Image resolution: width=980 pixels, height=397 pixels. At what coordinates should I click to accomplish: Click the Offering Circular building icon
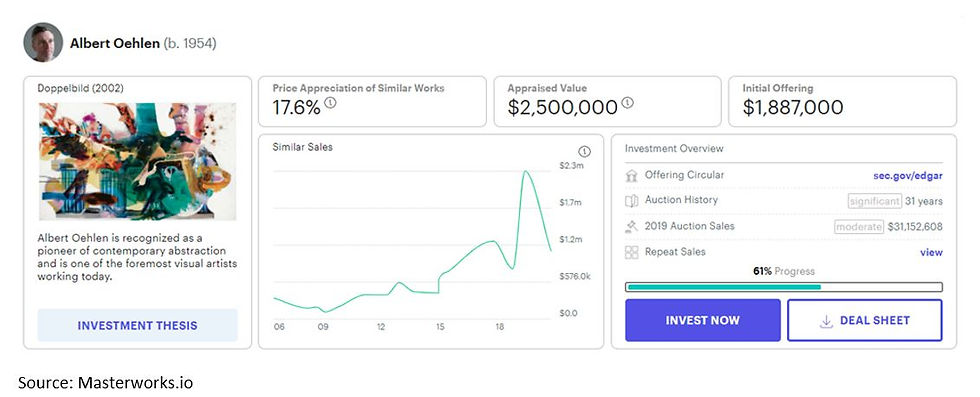click(x=631, y=176)
